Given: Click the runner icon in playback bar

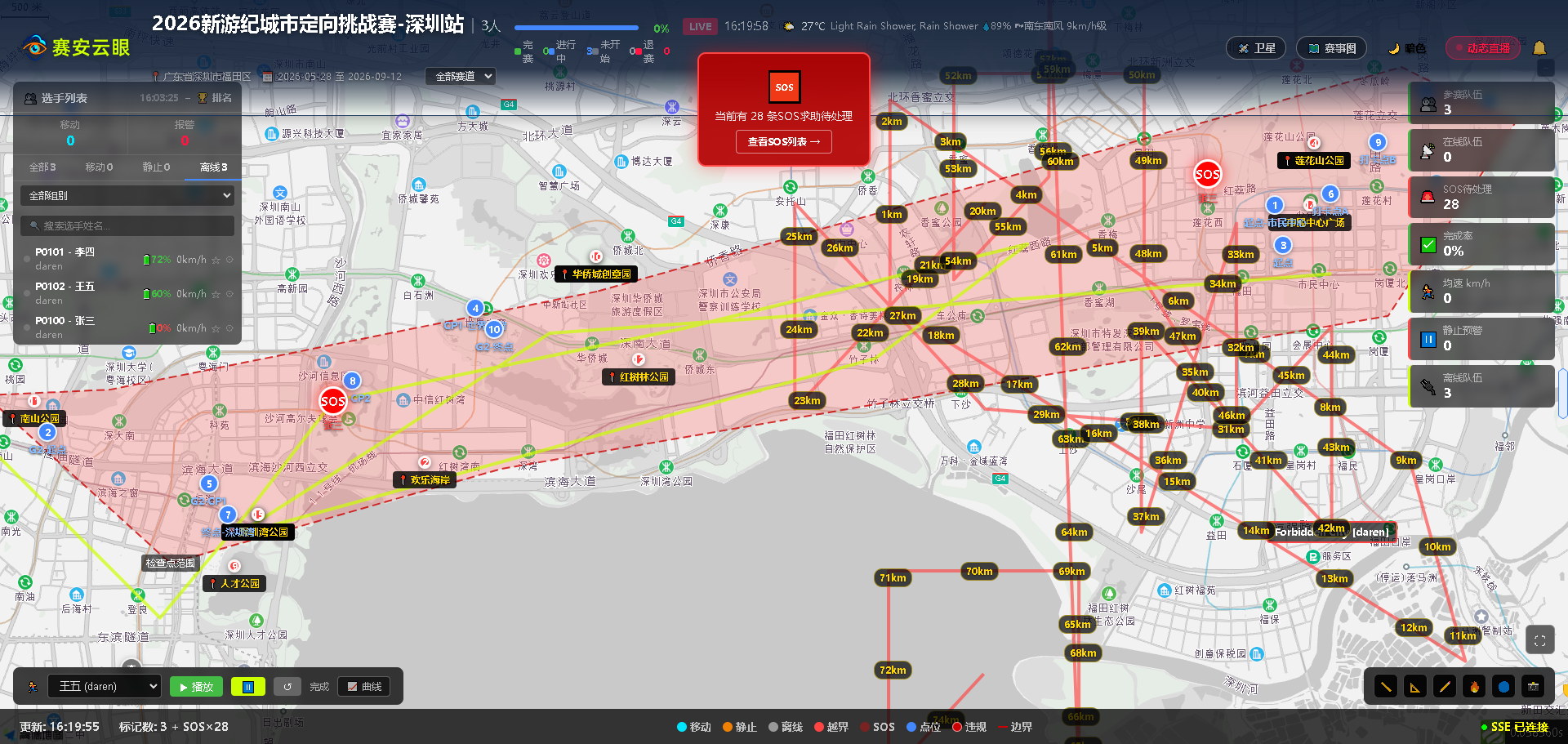Looking at the screenshot, I should click(33, 687).
